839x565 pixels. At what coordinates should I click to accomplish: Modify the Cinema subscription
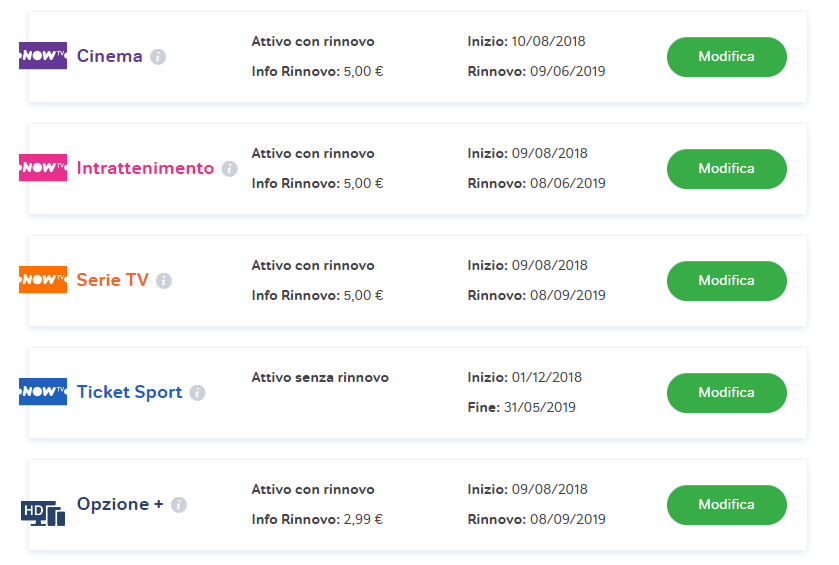(727, 57)
